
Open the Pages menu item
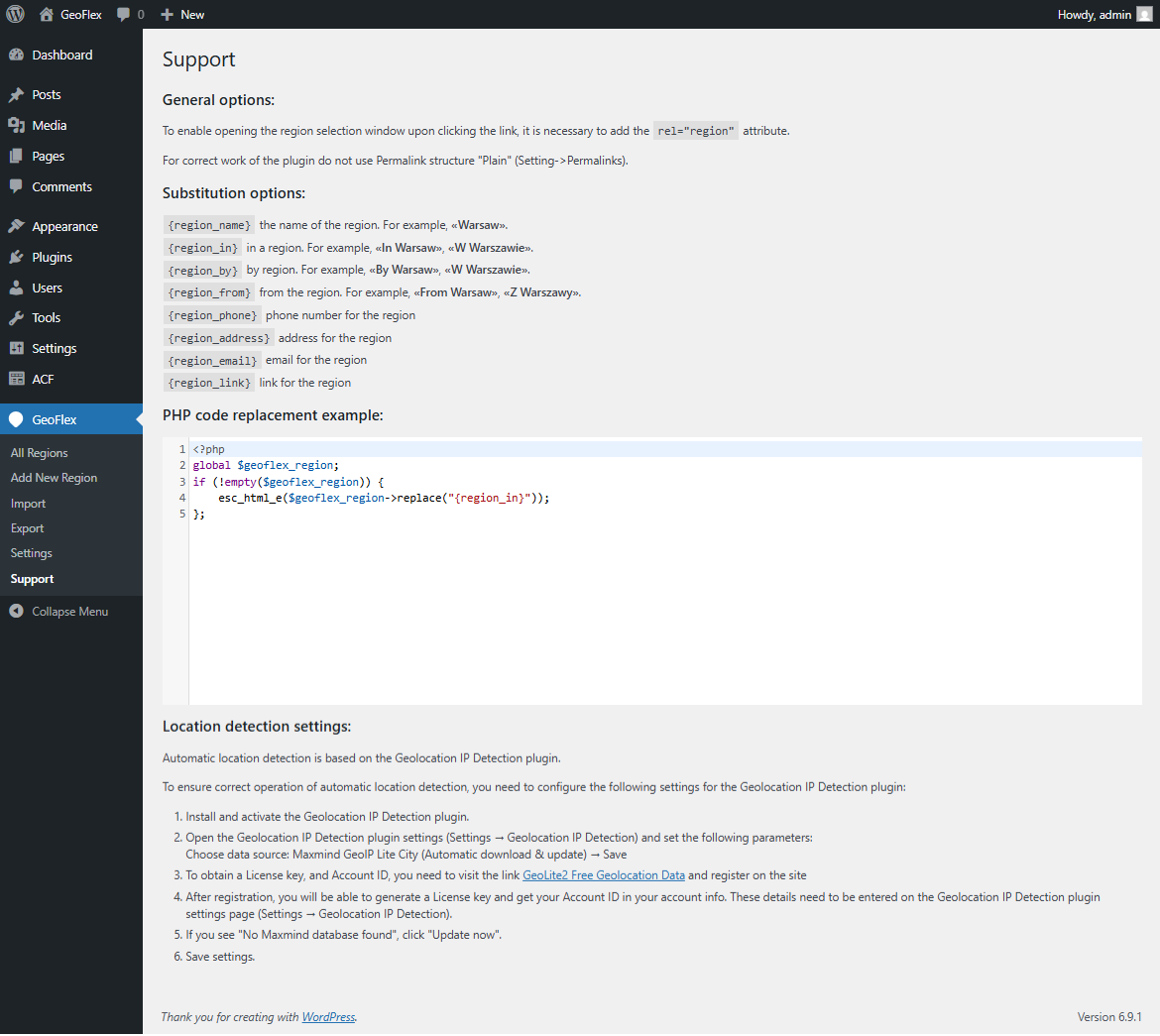click(x=48, y=157)
